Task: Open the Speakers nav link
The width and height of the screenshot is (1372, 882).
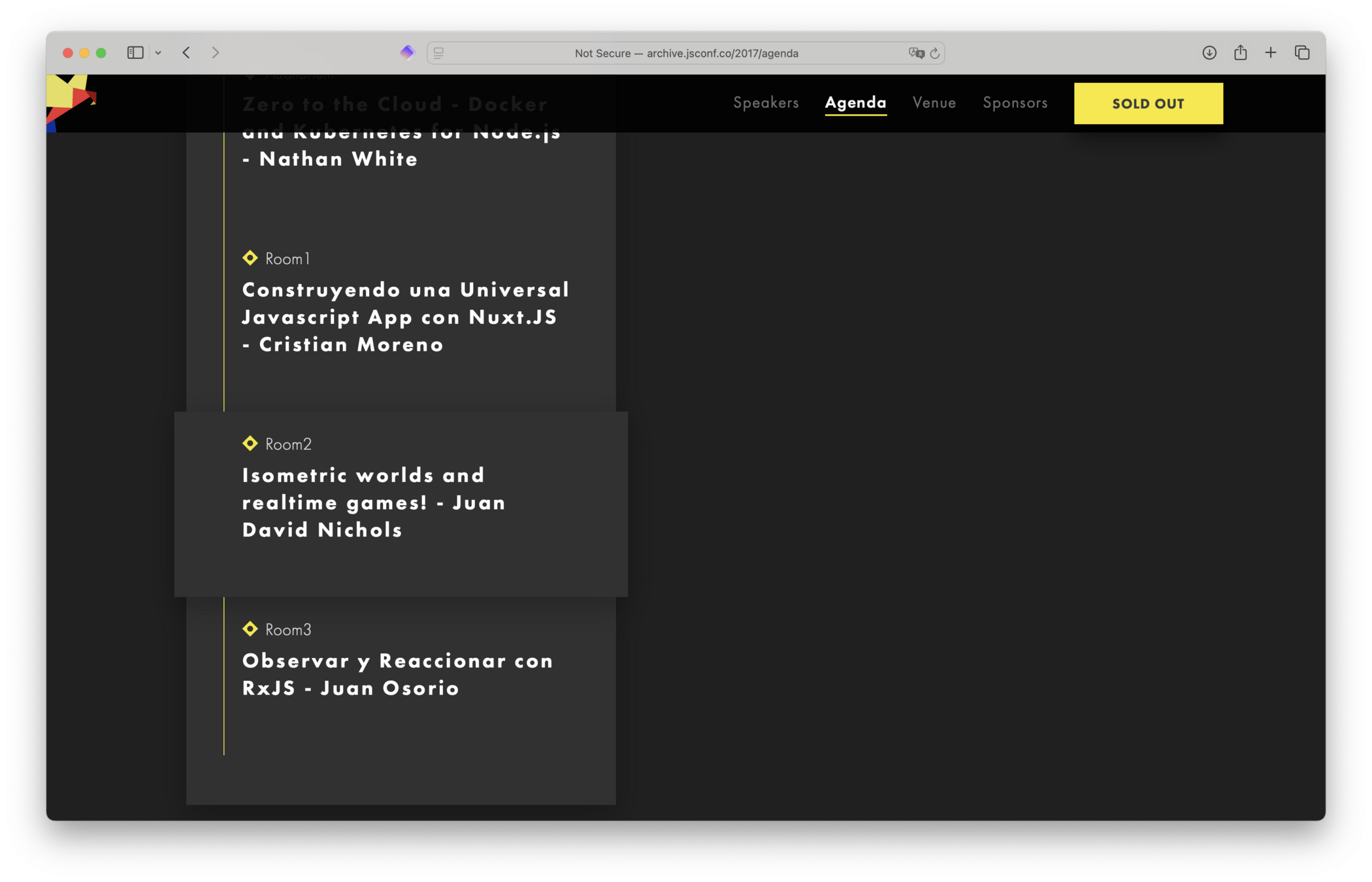Action: coord(766,103)
